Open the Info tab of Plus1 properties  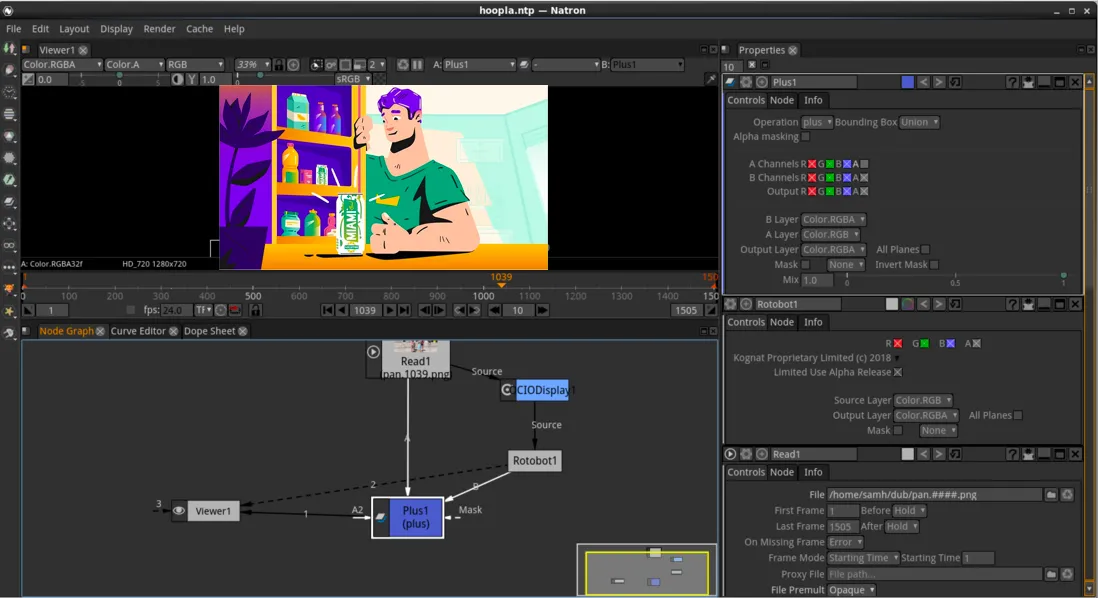[813, 100]
